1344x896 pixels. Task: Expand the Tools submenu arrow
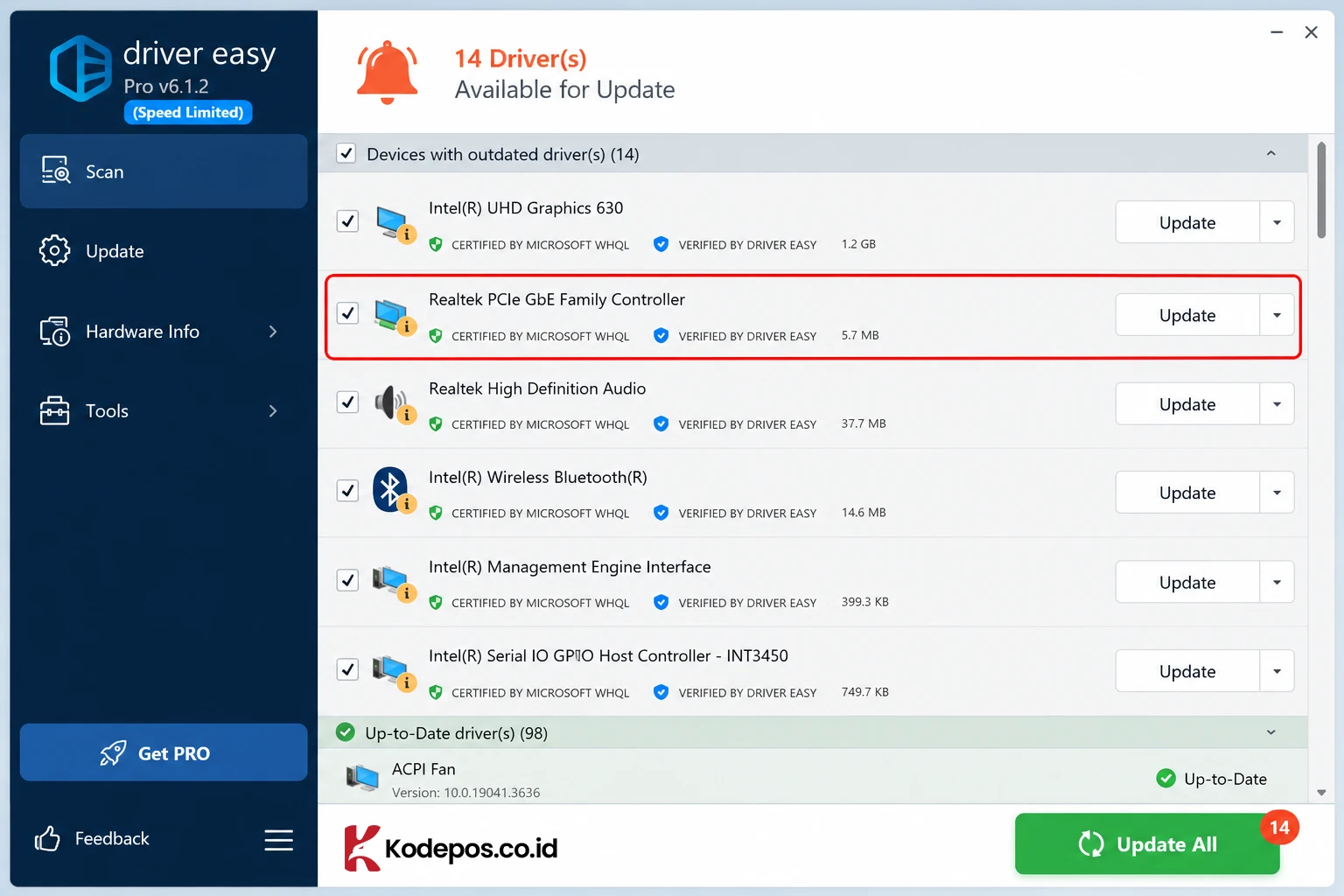(273, 411)
